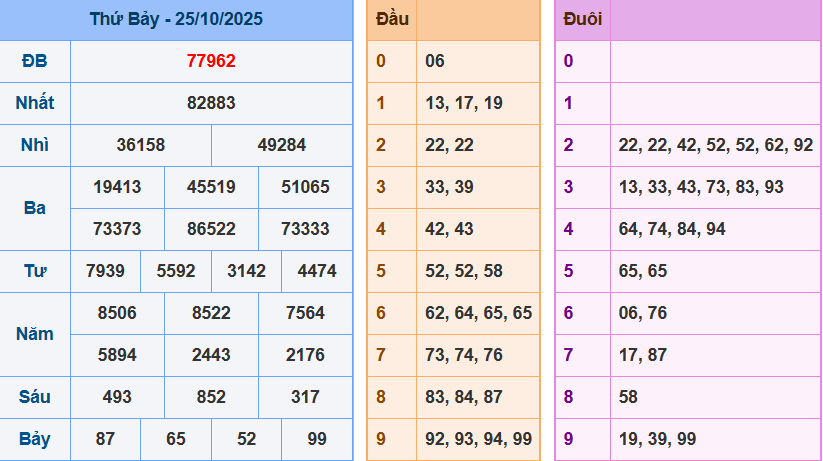Click the Đầu column header
Viewport: 823px width, 461px height.
[x=391, y=19]
